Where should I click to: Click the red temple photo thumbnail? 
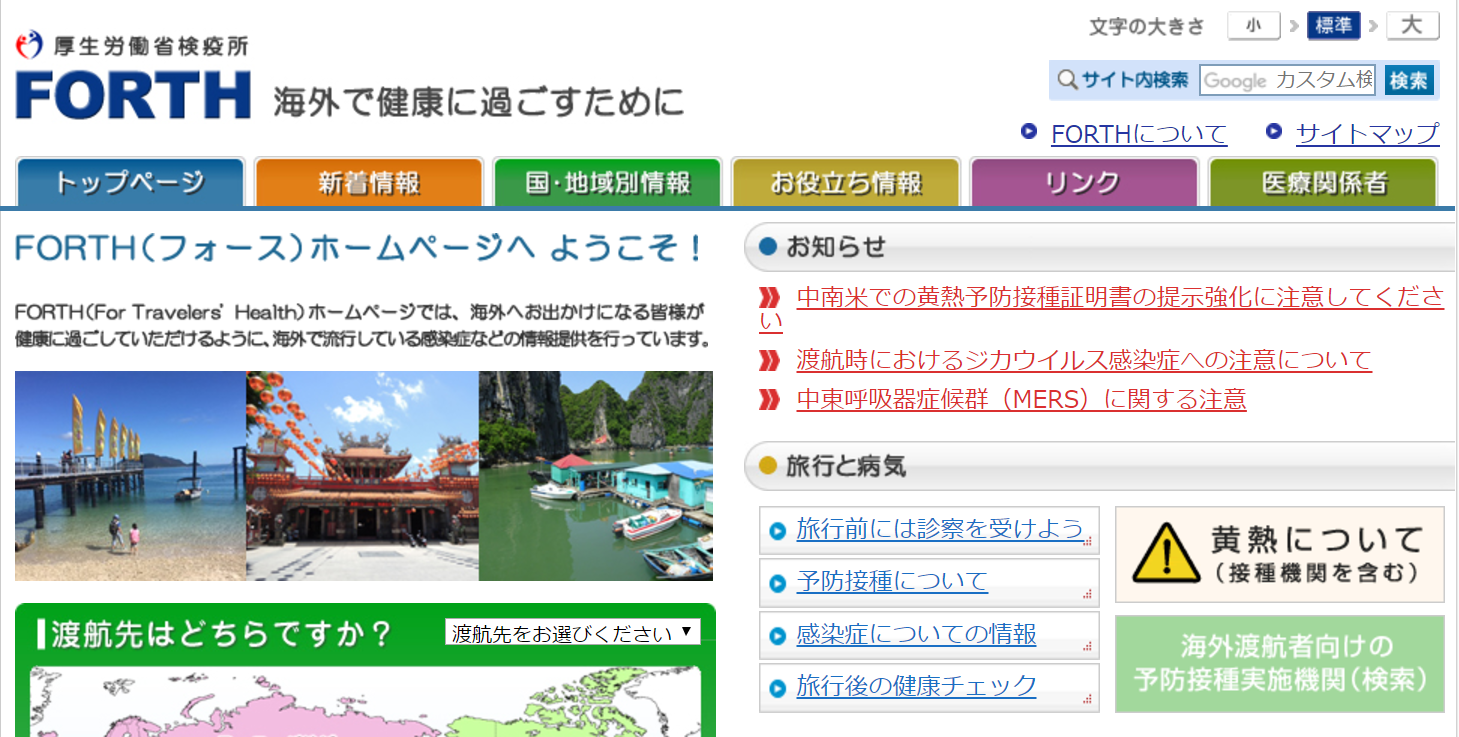362,476
